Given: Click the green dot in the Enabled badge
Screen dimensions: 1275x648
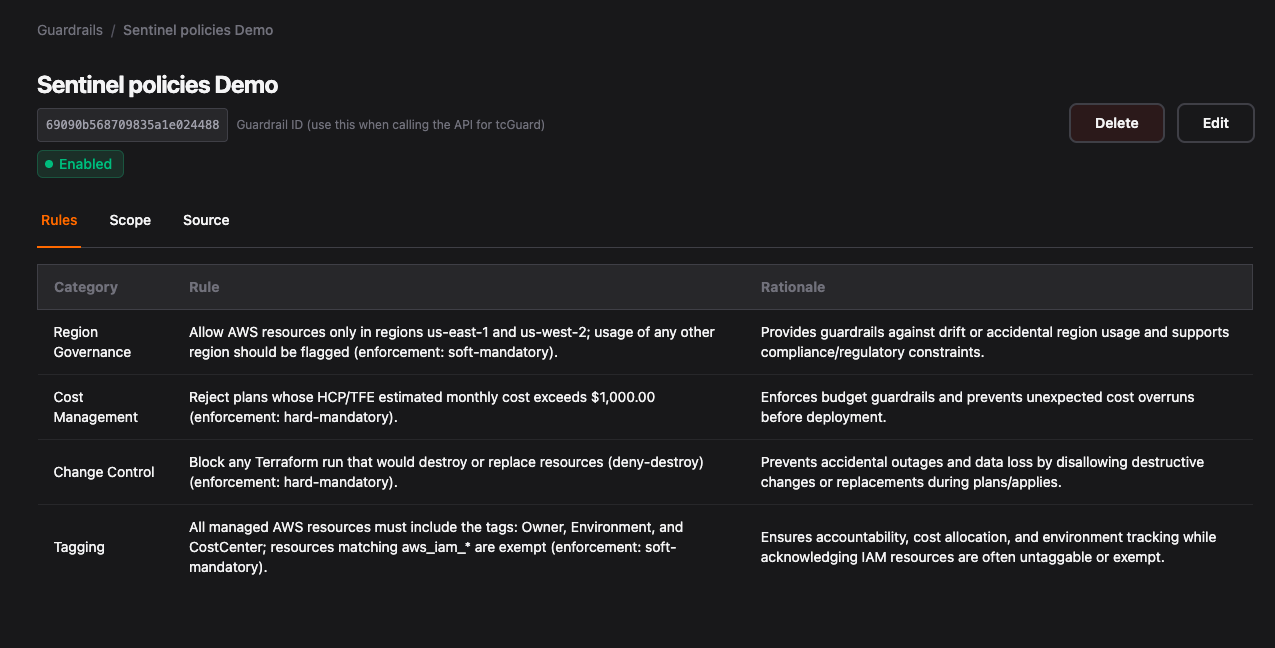Looking at the screenshot, I should click(49, 164).
